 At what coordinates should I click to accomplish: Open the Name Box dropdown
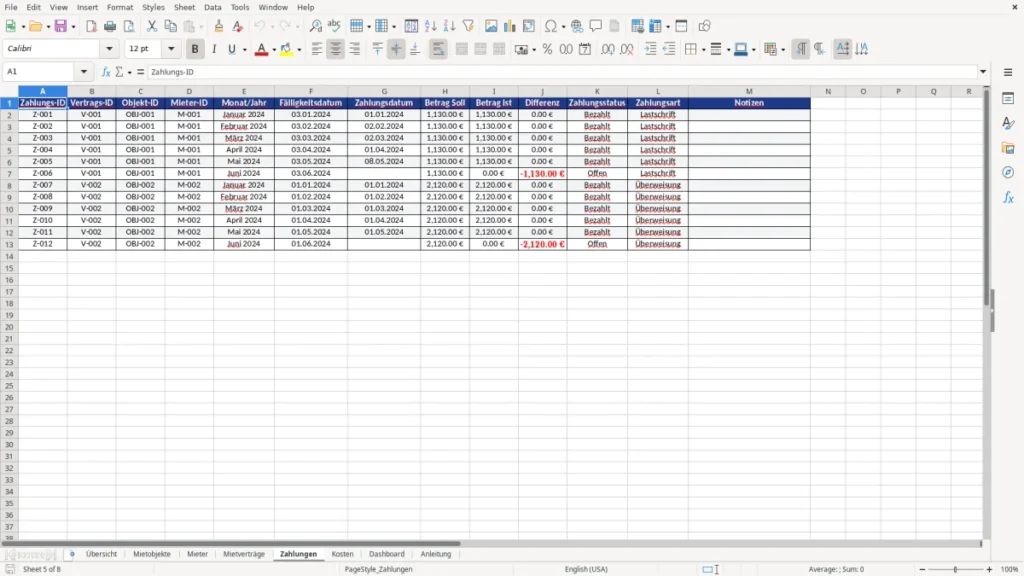click(x=84, y=72)
